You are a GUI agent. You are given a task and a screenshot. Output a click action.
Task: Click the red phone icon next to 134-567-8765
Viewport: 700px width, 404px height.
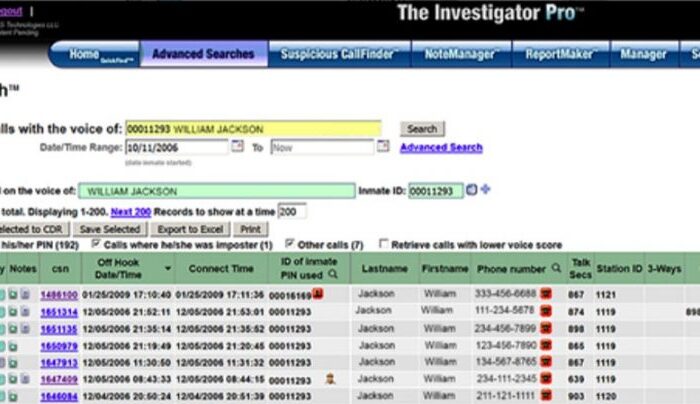point(546,362)
